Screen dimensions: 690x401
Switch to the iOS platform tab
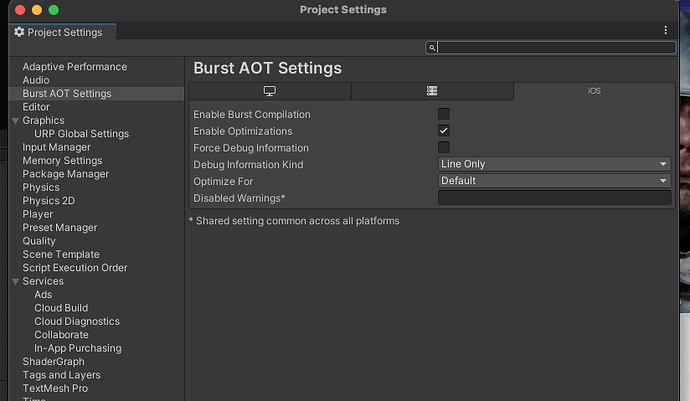click(594, 91)
